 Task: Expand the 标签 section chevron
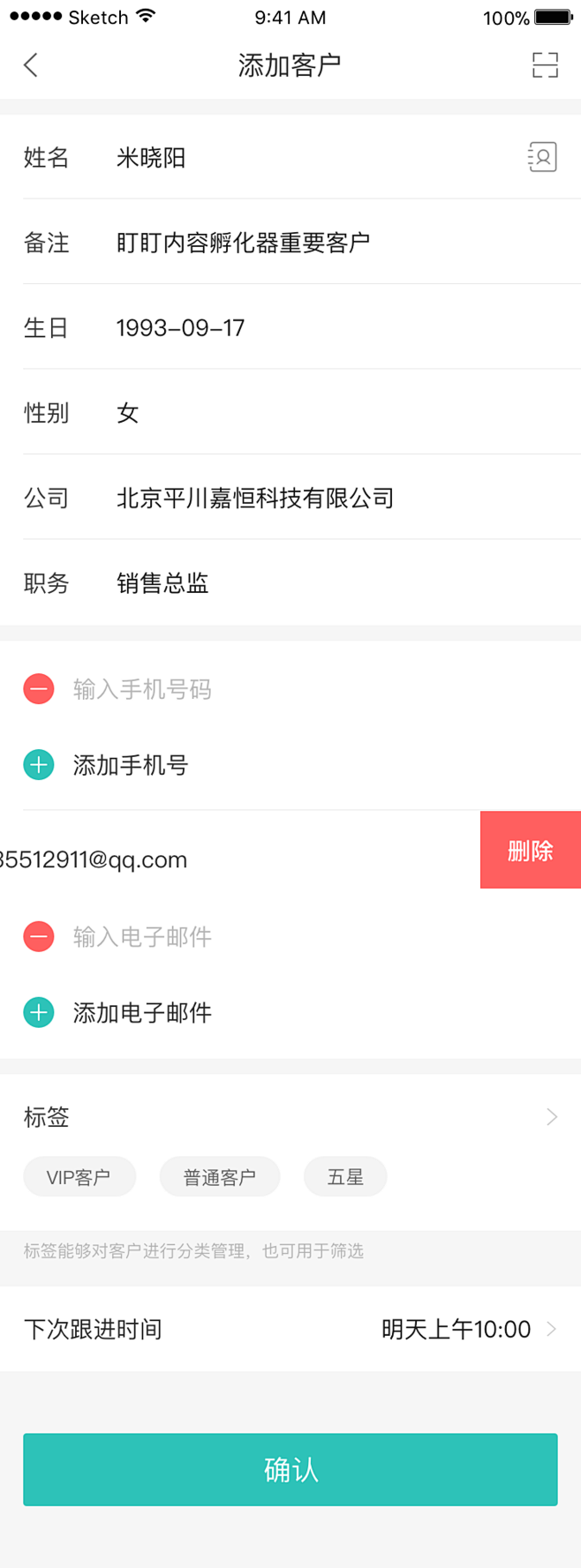(x=552, y=1117)
